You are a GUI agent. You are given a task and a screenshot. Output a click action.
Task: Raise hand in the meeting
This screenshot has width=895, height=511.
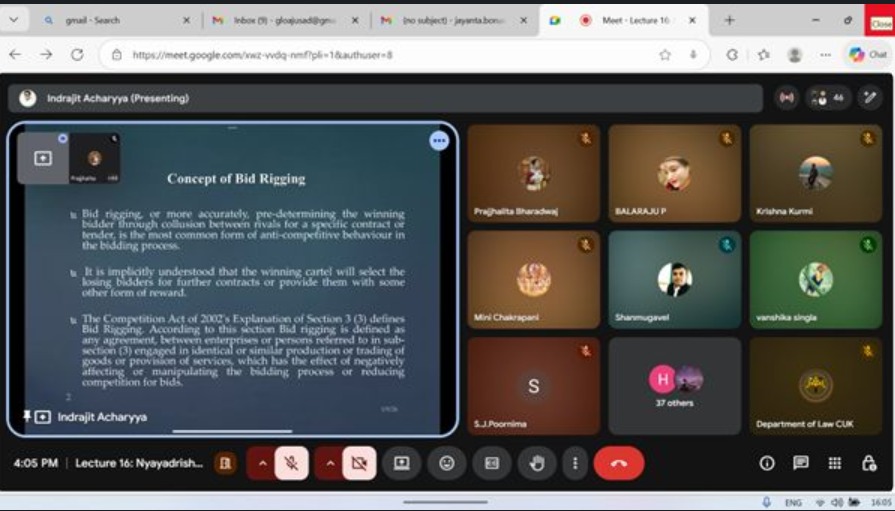(x=536, y=463)
